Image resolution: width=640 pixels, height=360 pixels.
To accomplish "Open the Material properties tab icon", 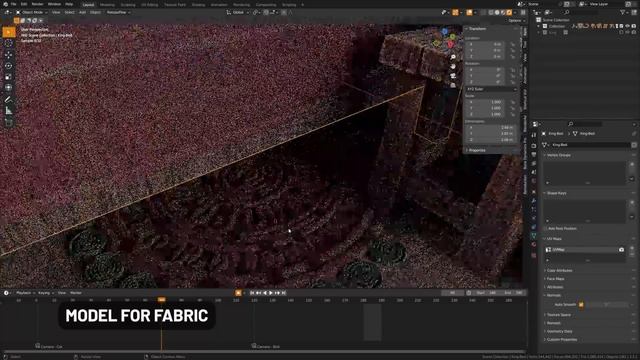I will coord(534,244).
